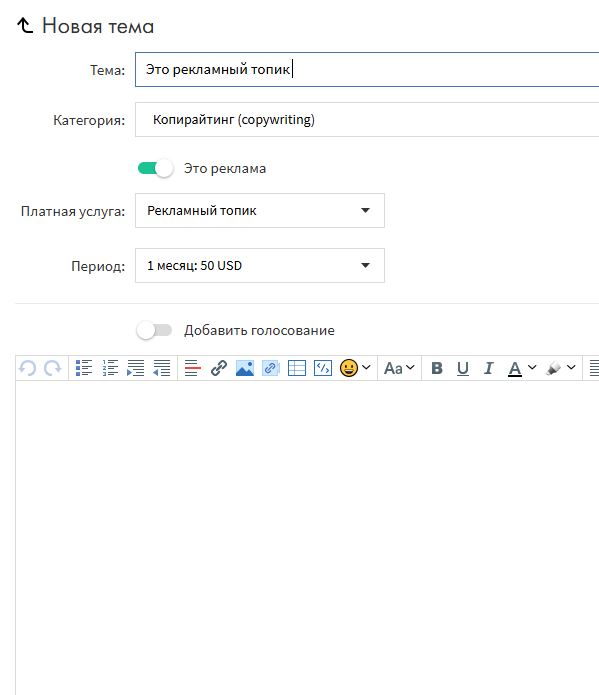The image size is (599, 695).
Task: Disable the "Это реклама" toggle
Action: tap(155, 168)
